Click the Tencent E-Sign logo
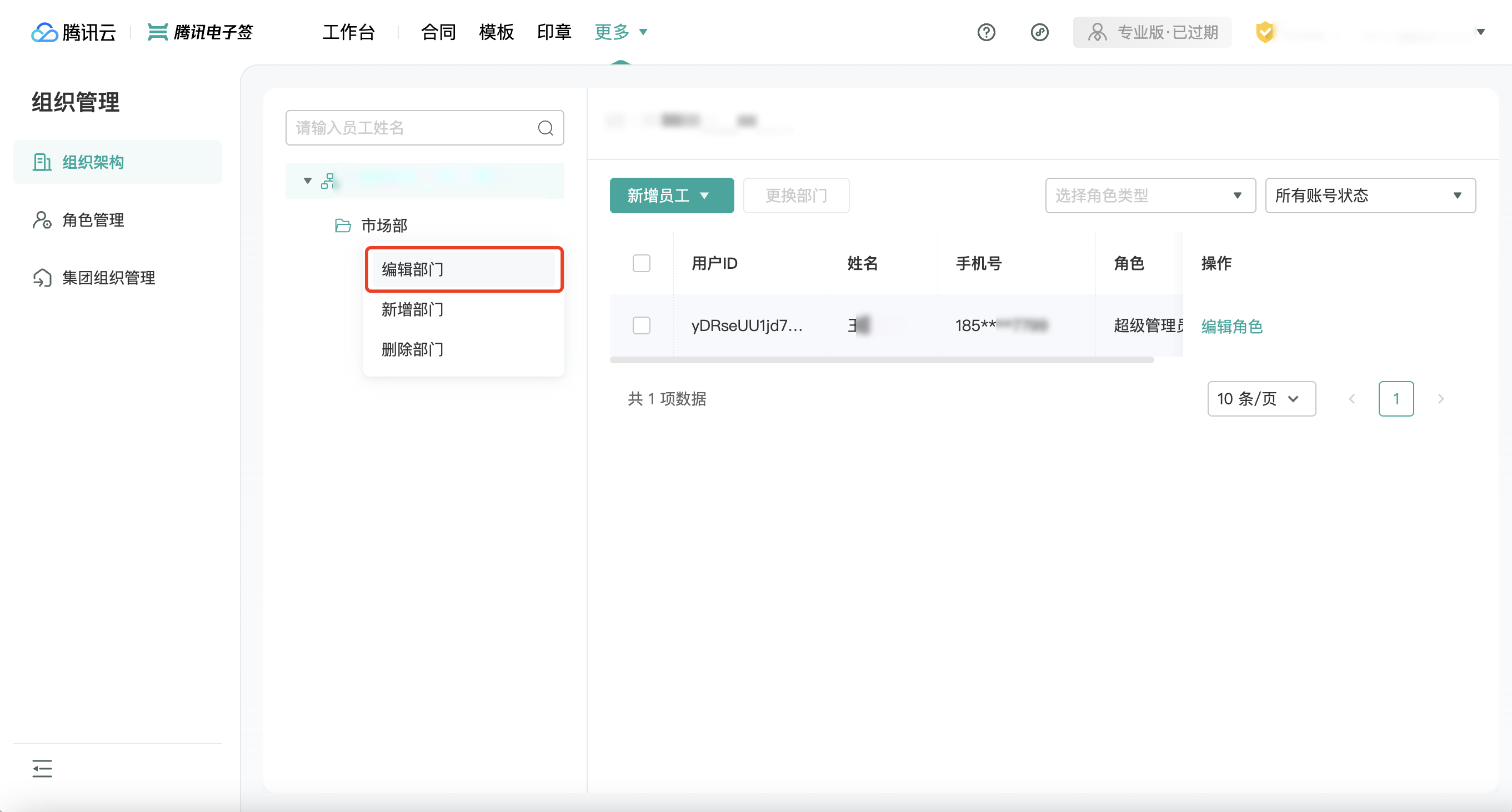Screen dimensions: 1512x812 [199, 32]
